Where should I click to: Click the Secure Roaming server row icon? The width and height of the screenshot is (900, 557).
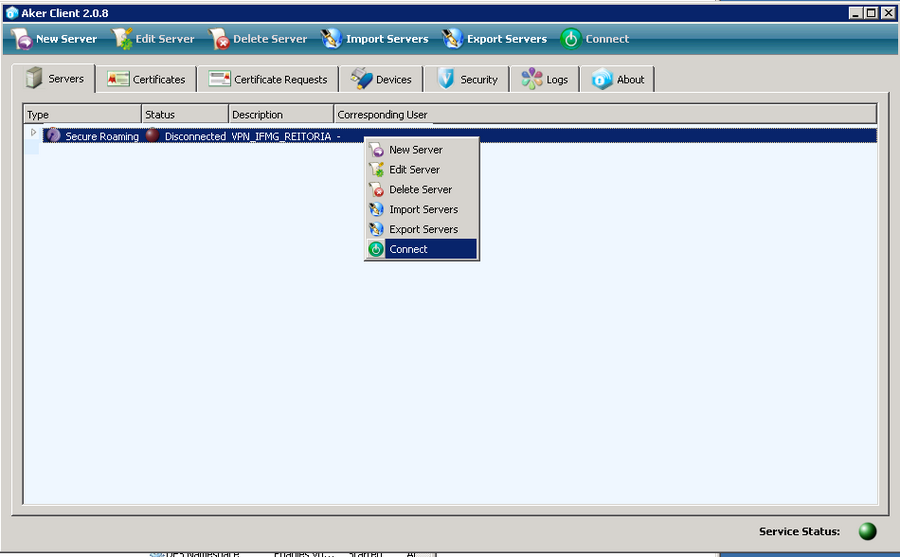coord(53,136)
